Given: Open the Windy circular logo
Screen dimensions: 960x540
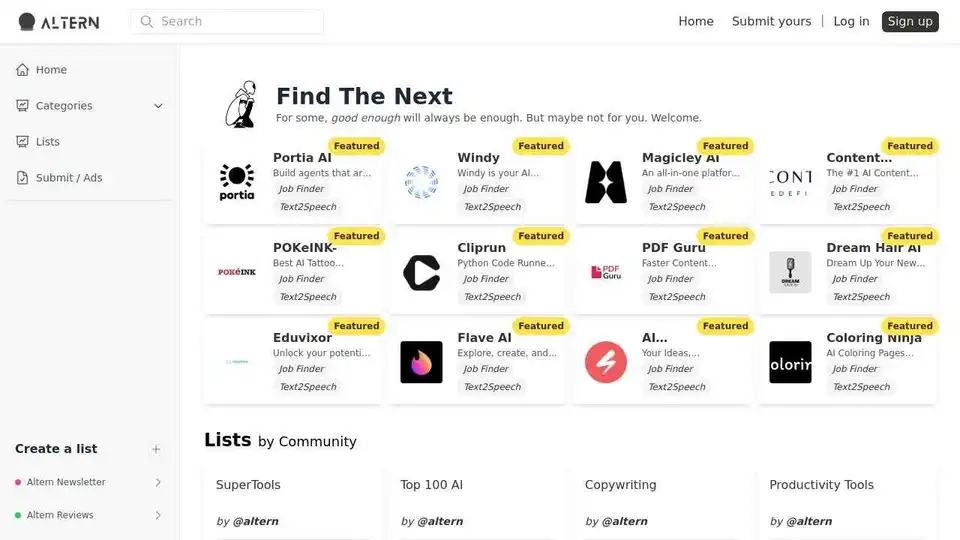Looking at the screenshot, I should 421,182.
